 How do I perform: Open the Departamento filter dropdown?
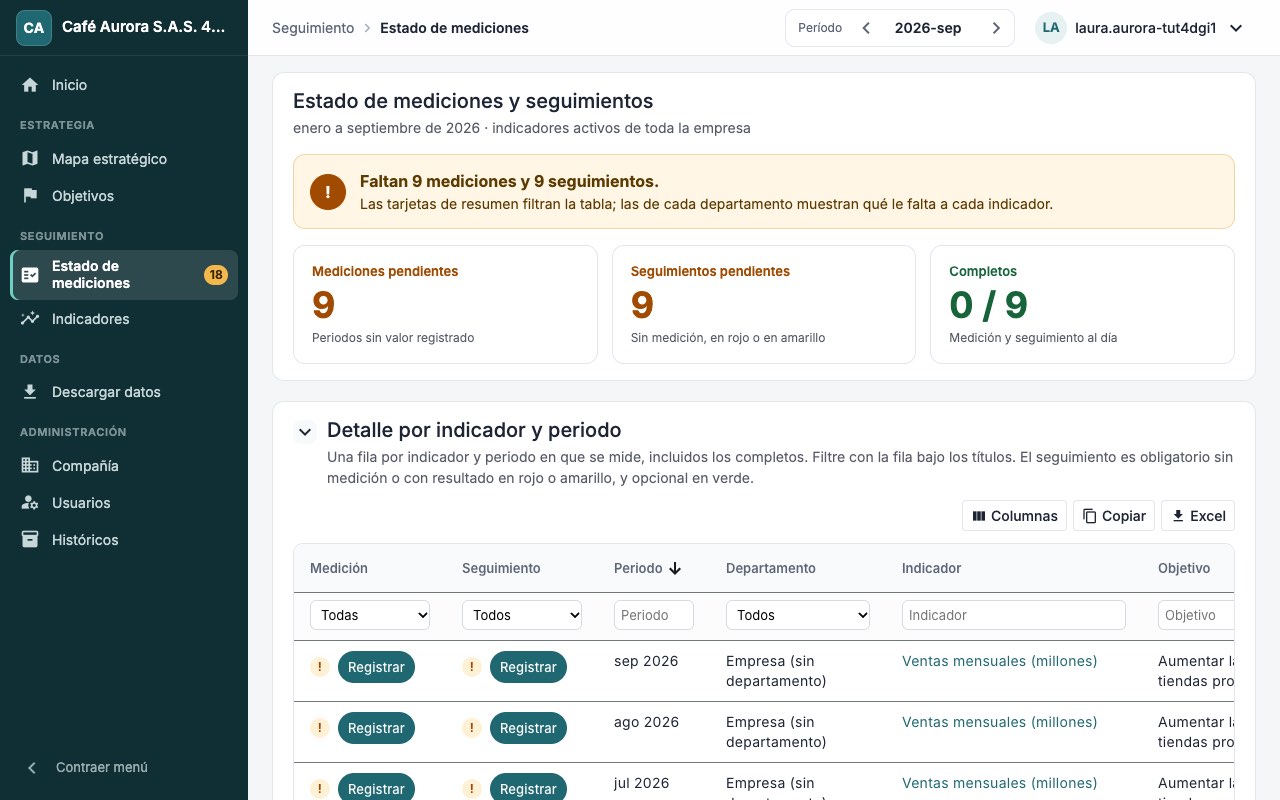pyautogui.click(x=798, y=615)
